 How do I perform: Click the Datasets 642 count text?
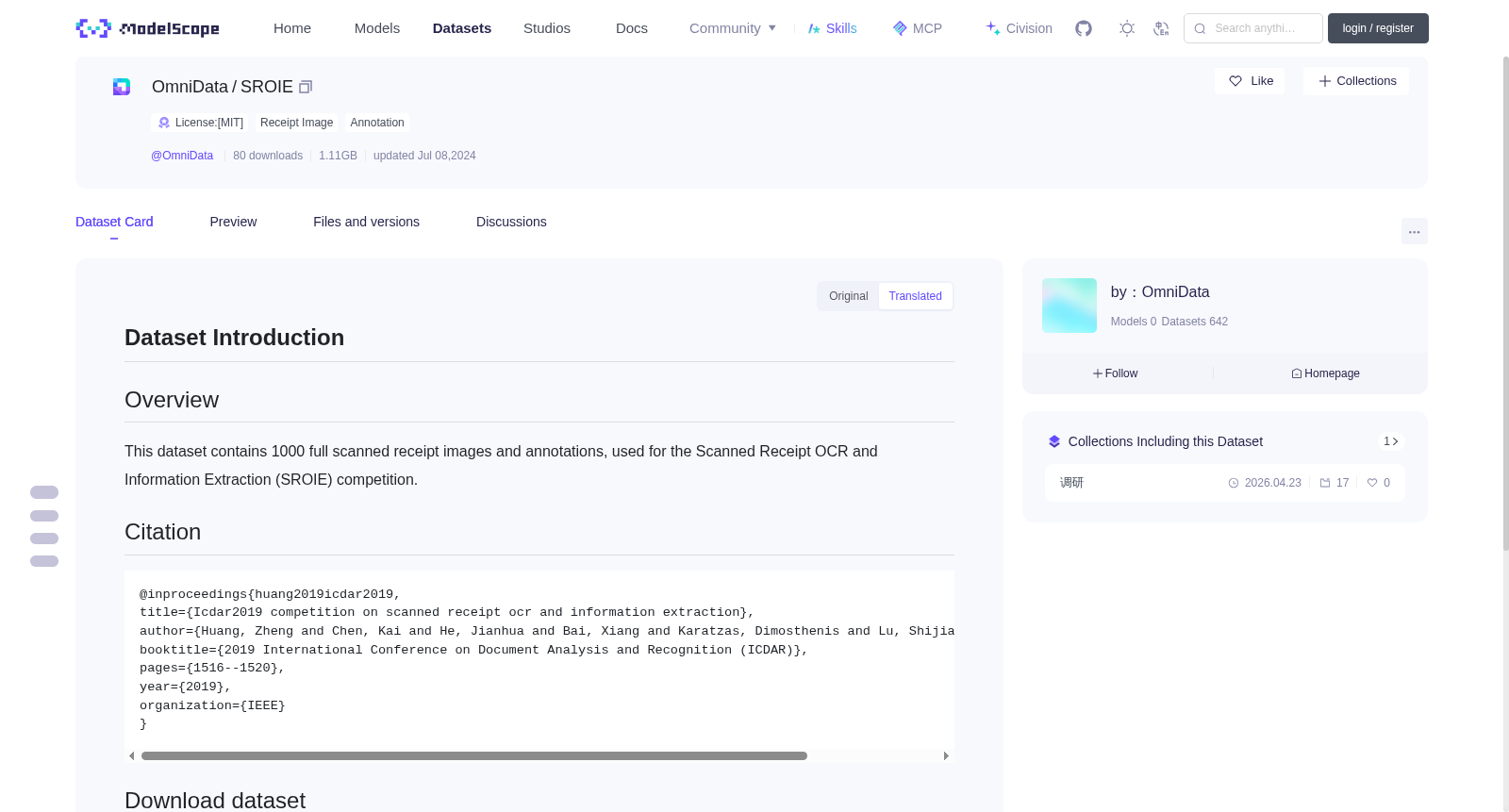tap(1195, 322)
